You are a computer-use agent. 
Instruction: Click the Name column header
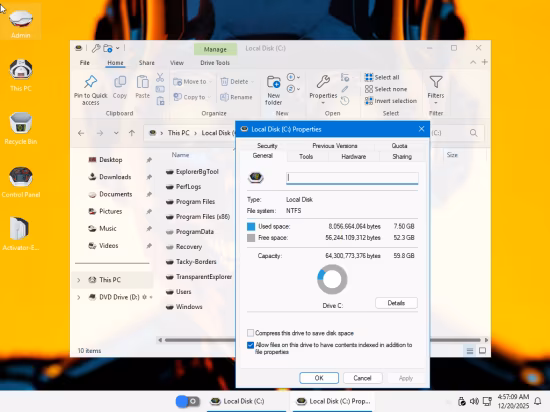tap(180, 155)
